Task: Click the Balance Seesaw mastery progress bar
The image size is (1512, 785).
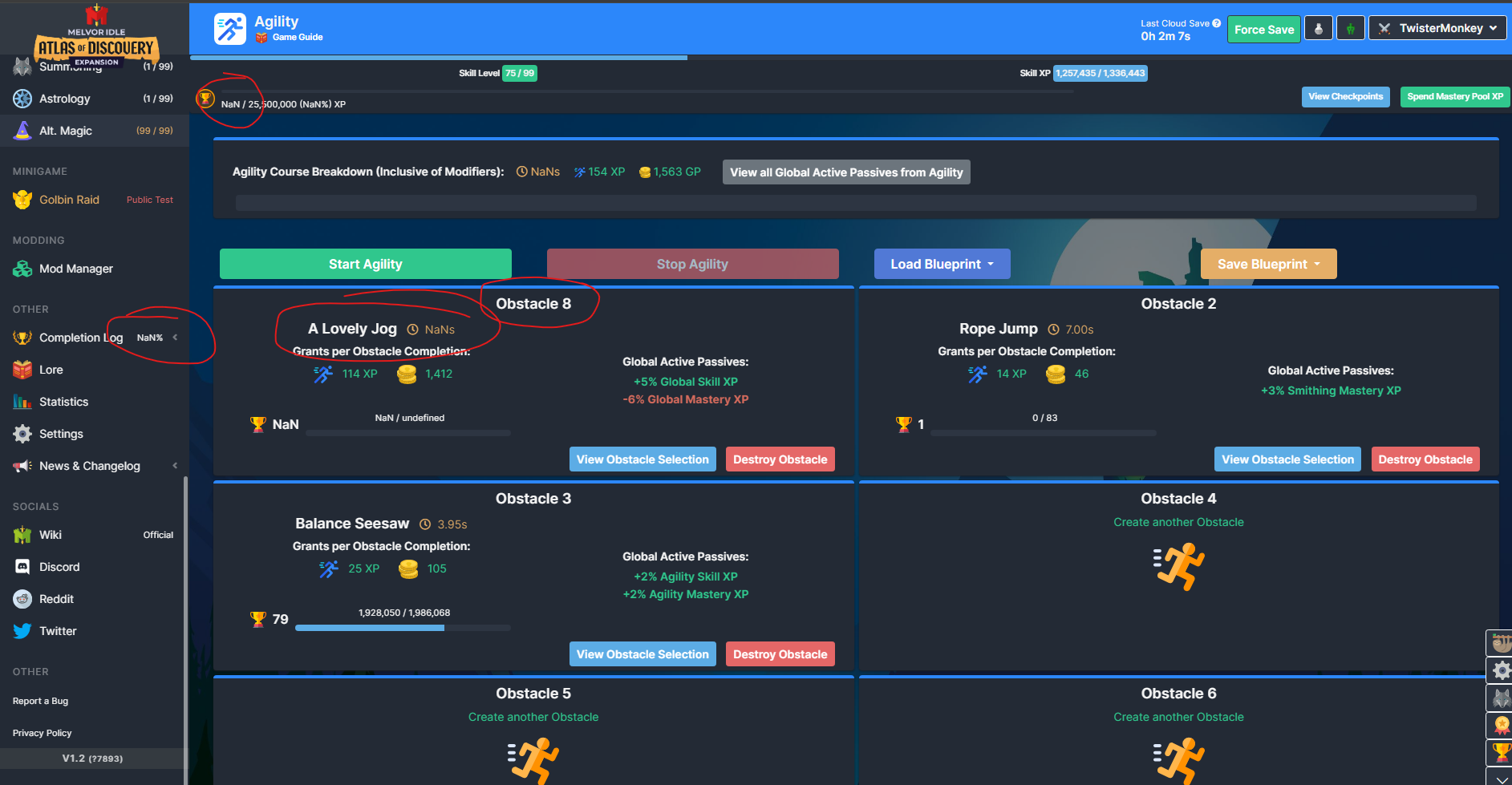Action: (403, 627)
